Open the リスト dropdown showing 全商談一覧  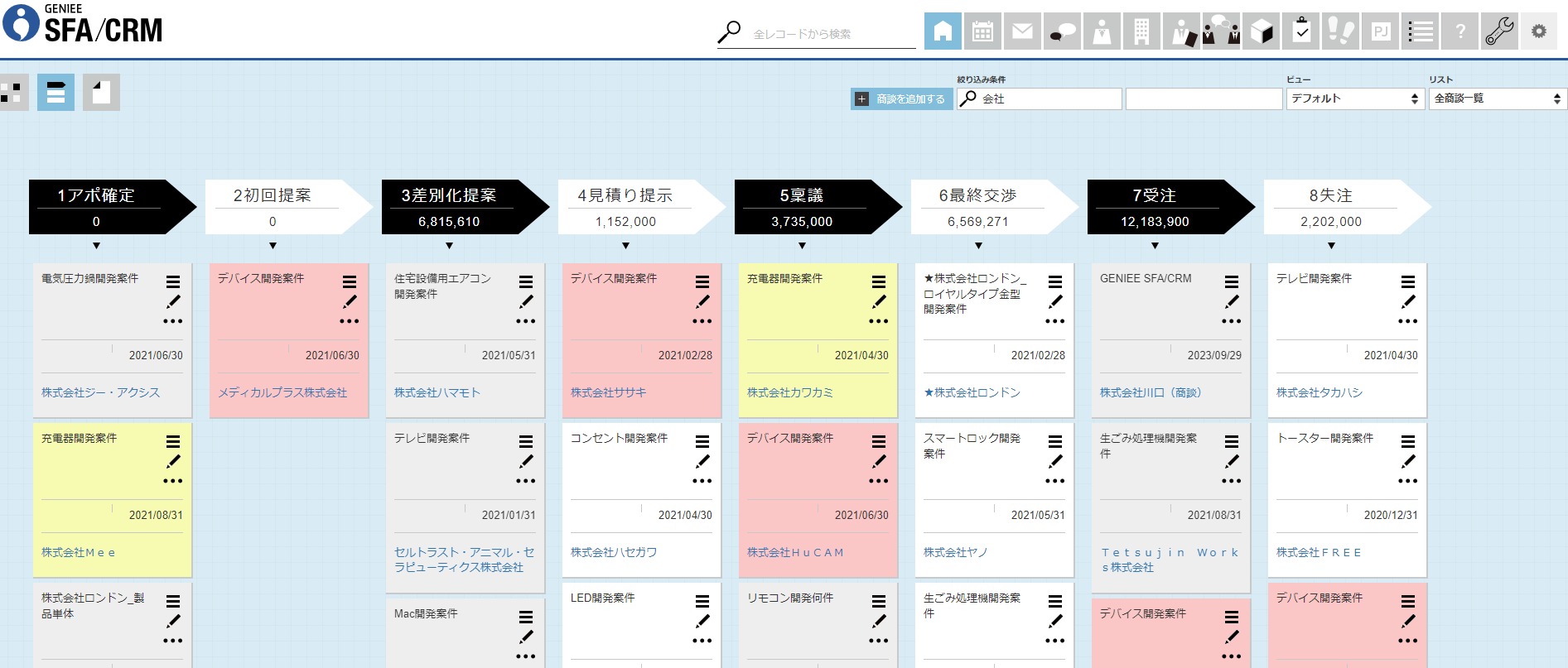[1498, 99]
